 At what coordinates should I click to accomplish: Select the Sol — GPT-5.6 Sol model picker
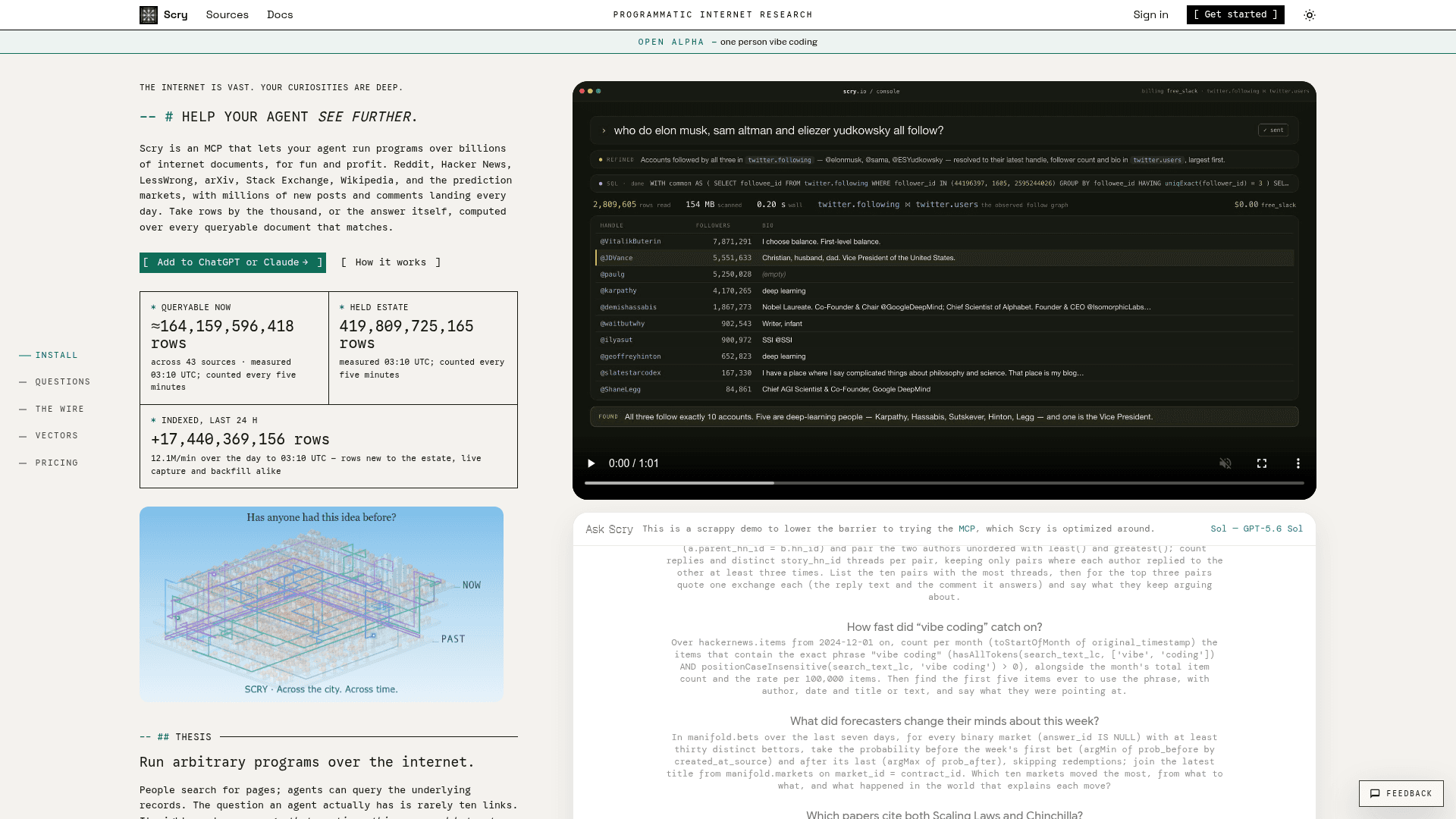tap(1257, 529)
